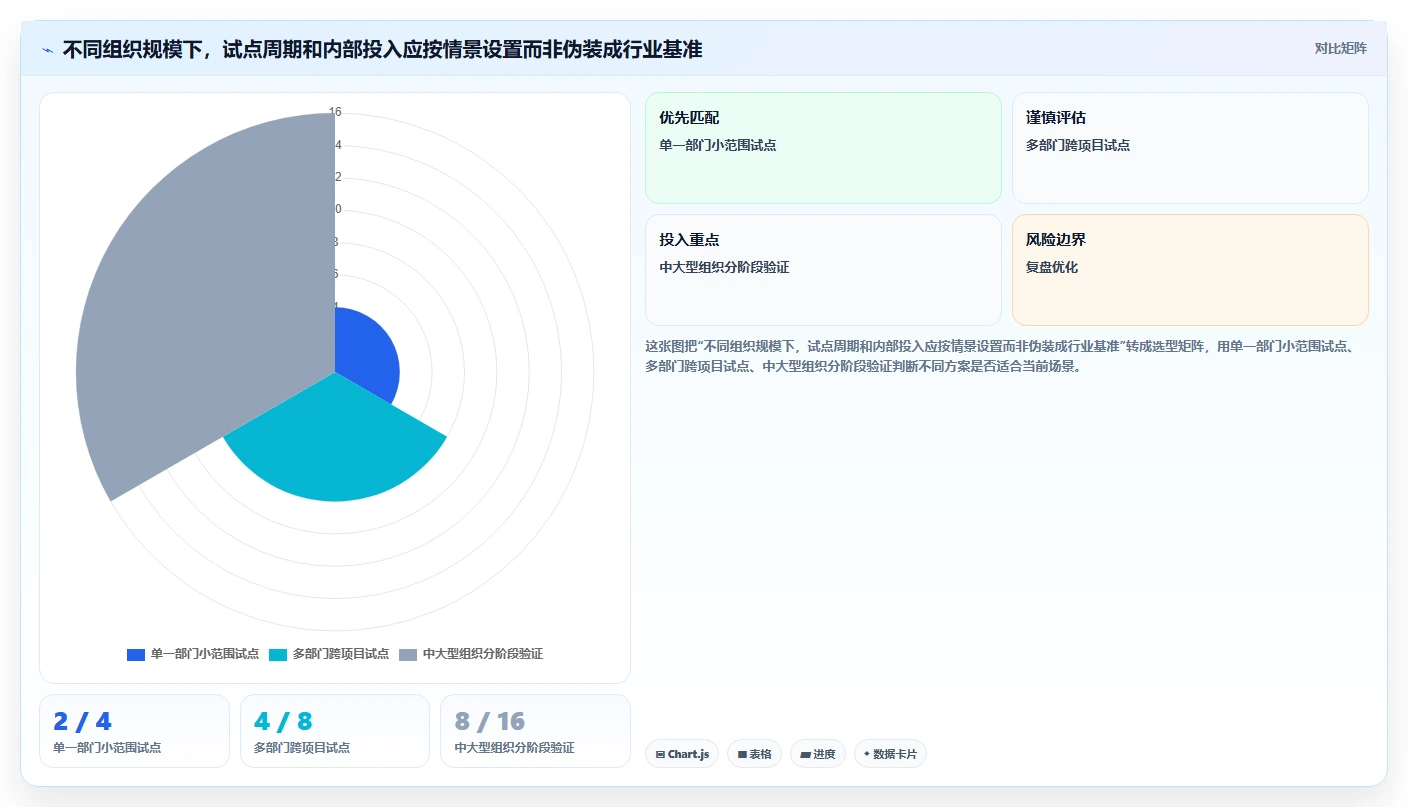Open the 优先匹配 card
The height and width of the screenshot is (807, 1408).
[x=823, y=148]
